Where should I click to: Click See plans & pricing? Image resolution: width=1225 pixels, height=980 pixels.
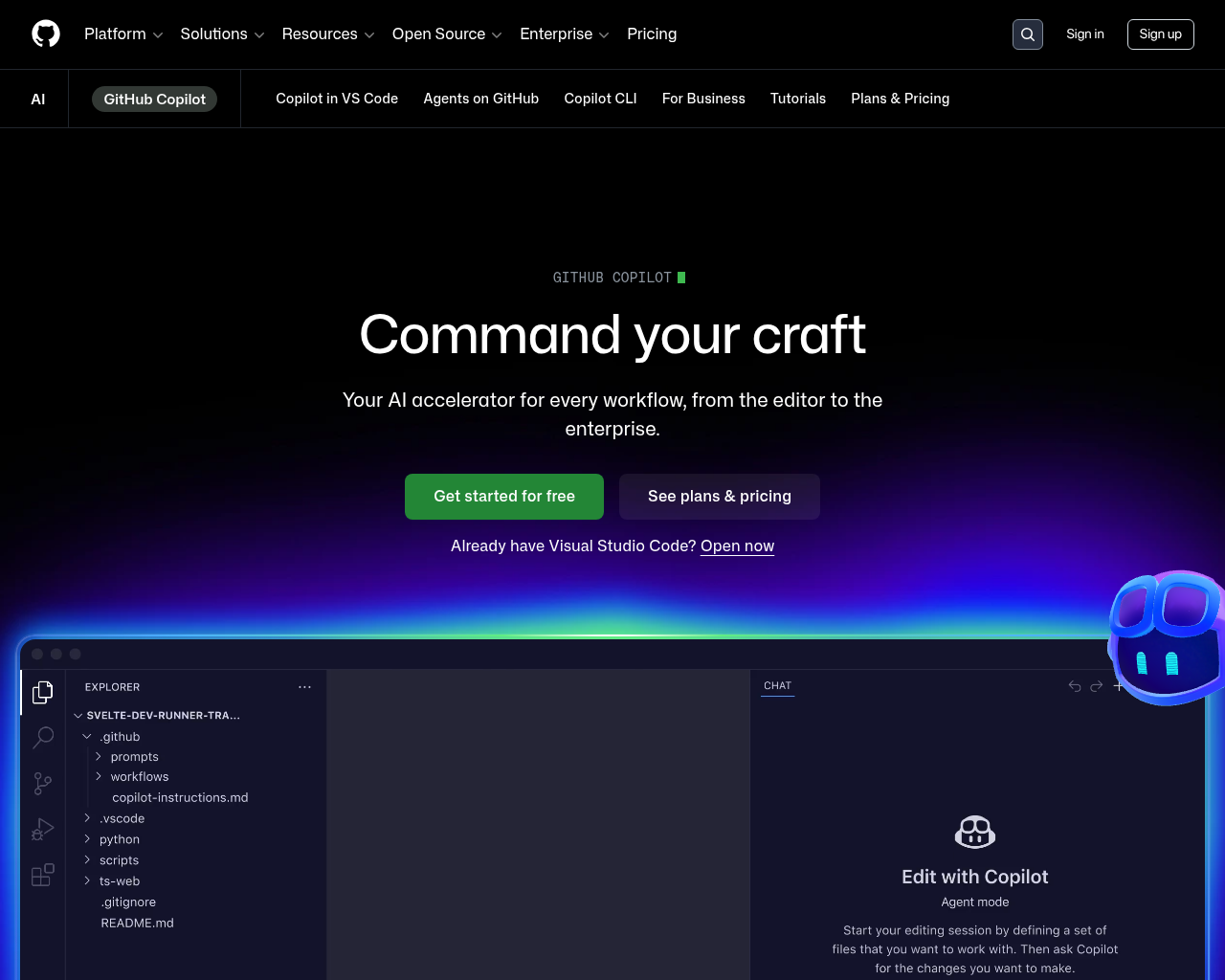pyautogui.click(x=719, y=496)
